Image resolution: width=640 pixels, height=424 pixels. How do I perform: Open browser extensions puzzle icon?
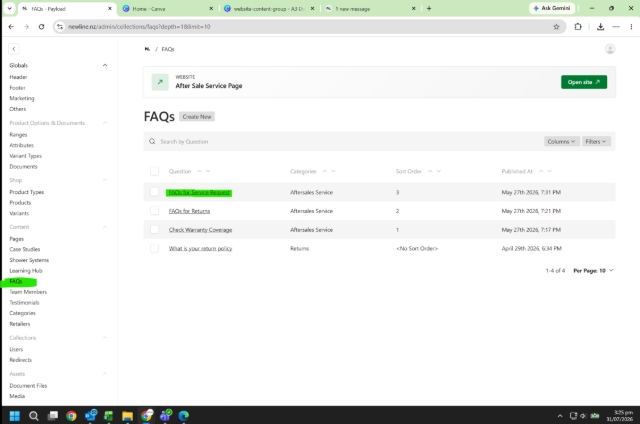tap(578, 27)
